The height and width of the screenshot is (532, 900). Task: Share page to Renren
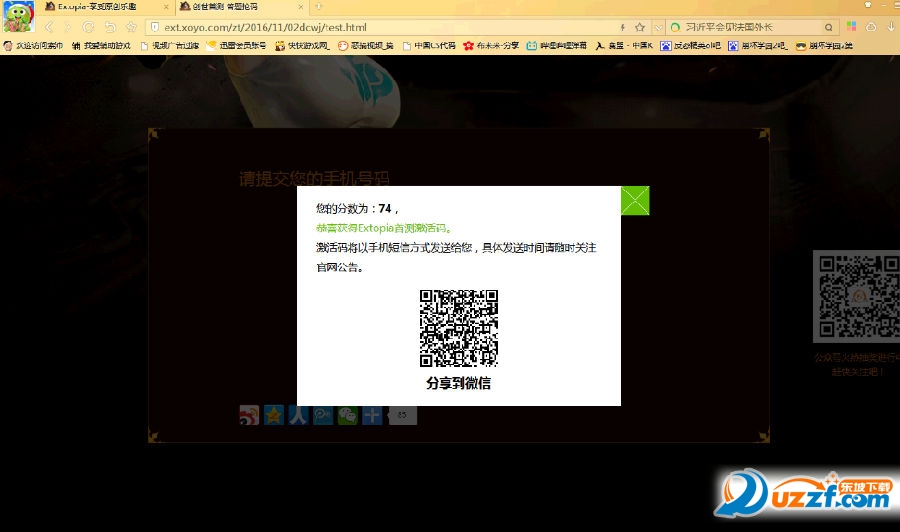(x=298, y=415)
